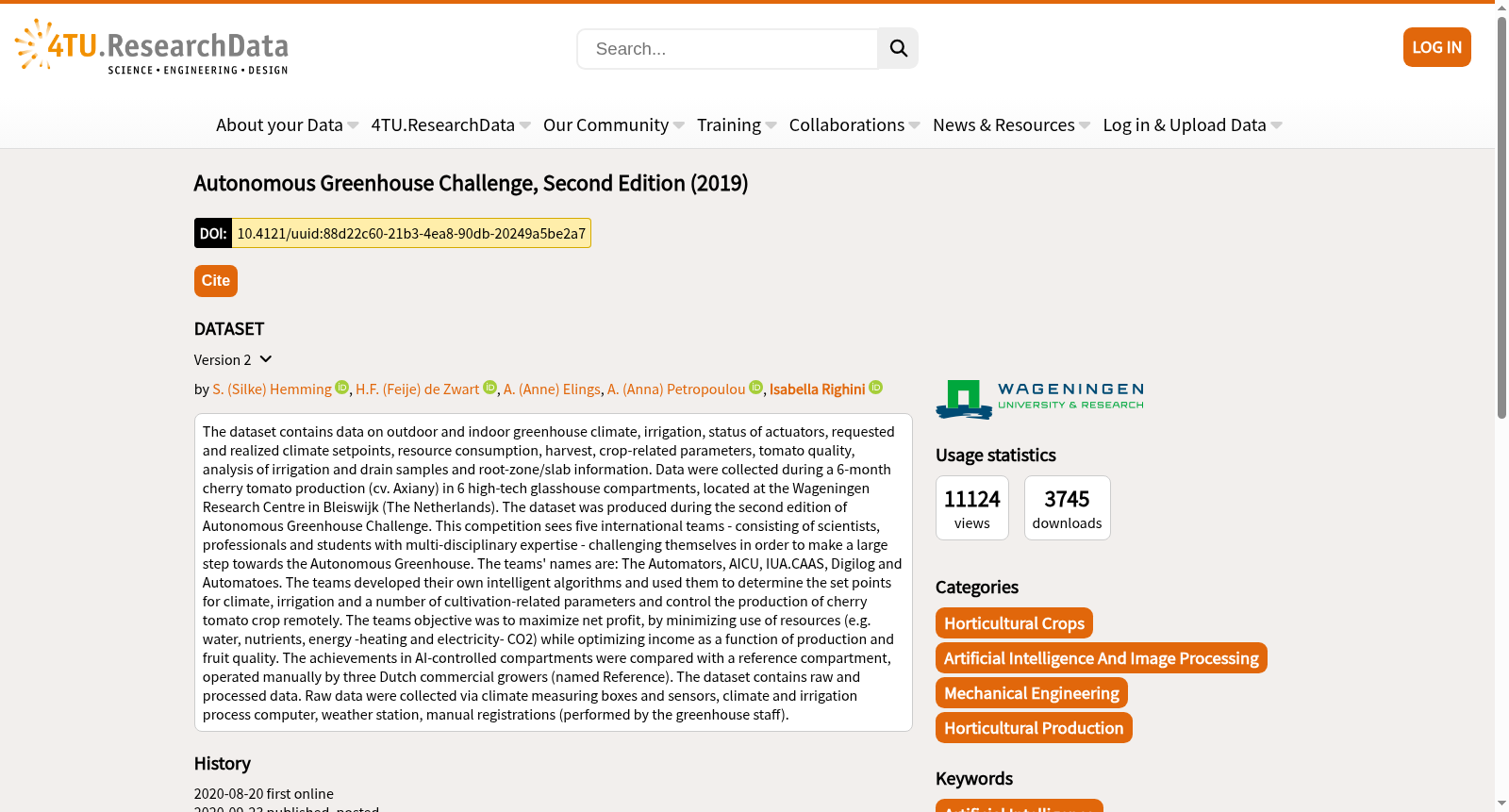1509x812 pixels.
Task: Select the Mechanical Engineering category tag
Action: pyautogui.click(x=1032, y=693)
